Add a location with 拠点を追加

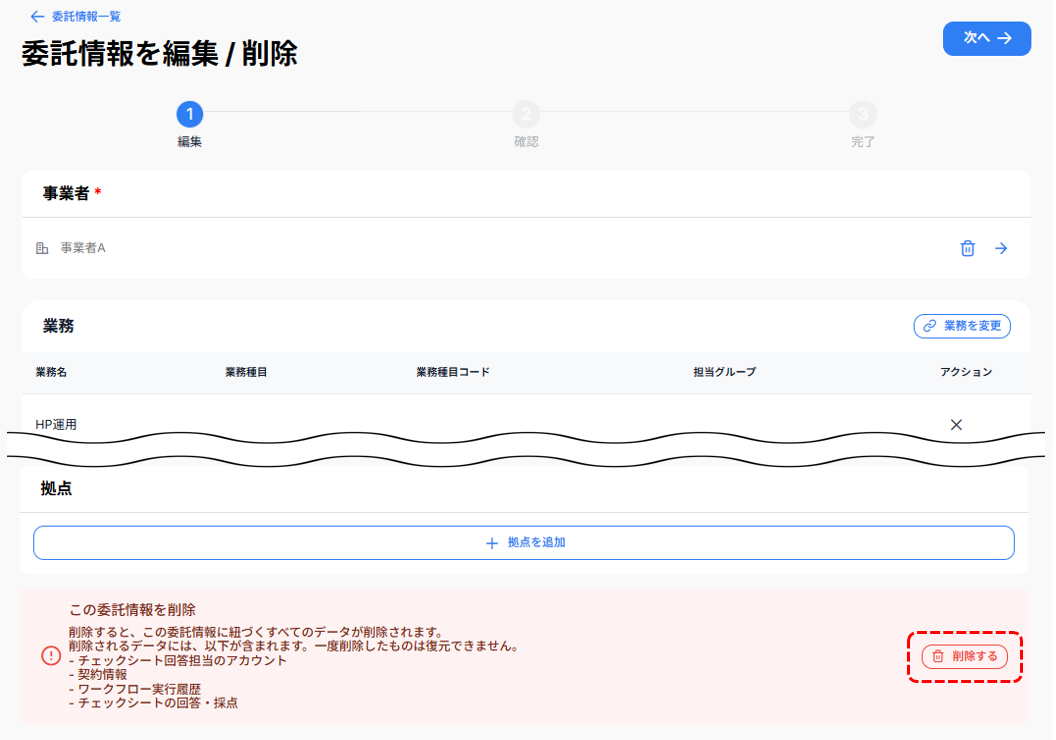(524, 543)
